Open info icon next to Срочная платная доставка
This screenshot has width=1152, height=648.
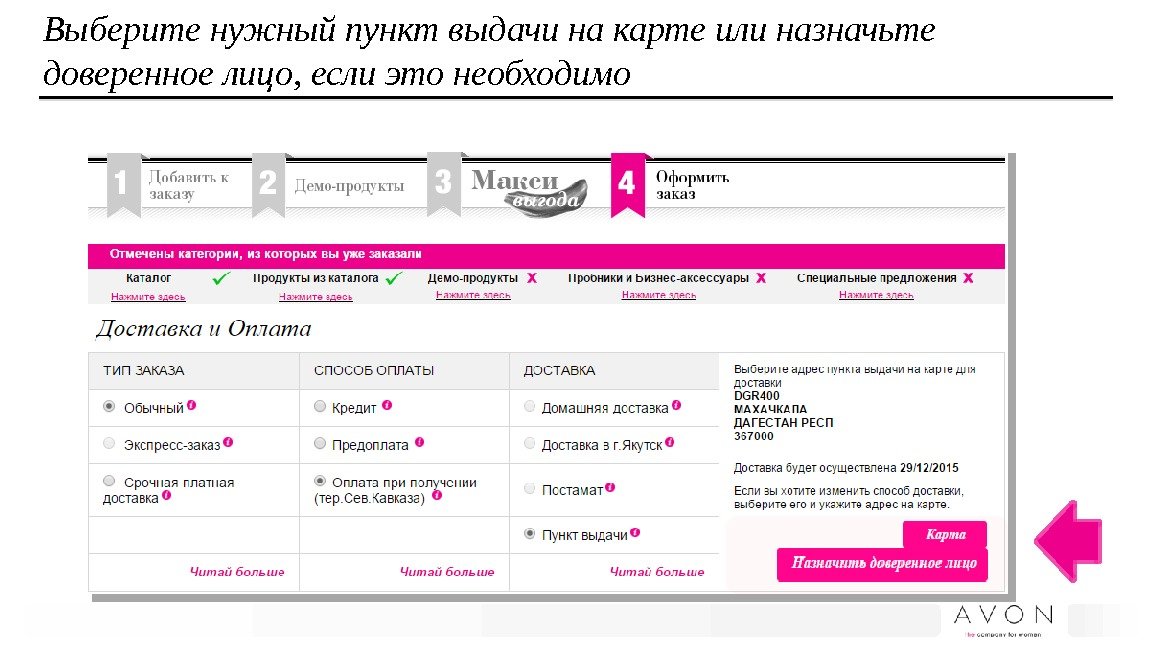[x=166, y=495]
